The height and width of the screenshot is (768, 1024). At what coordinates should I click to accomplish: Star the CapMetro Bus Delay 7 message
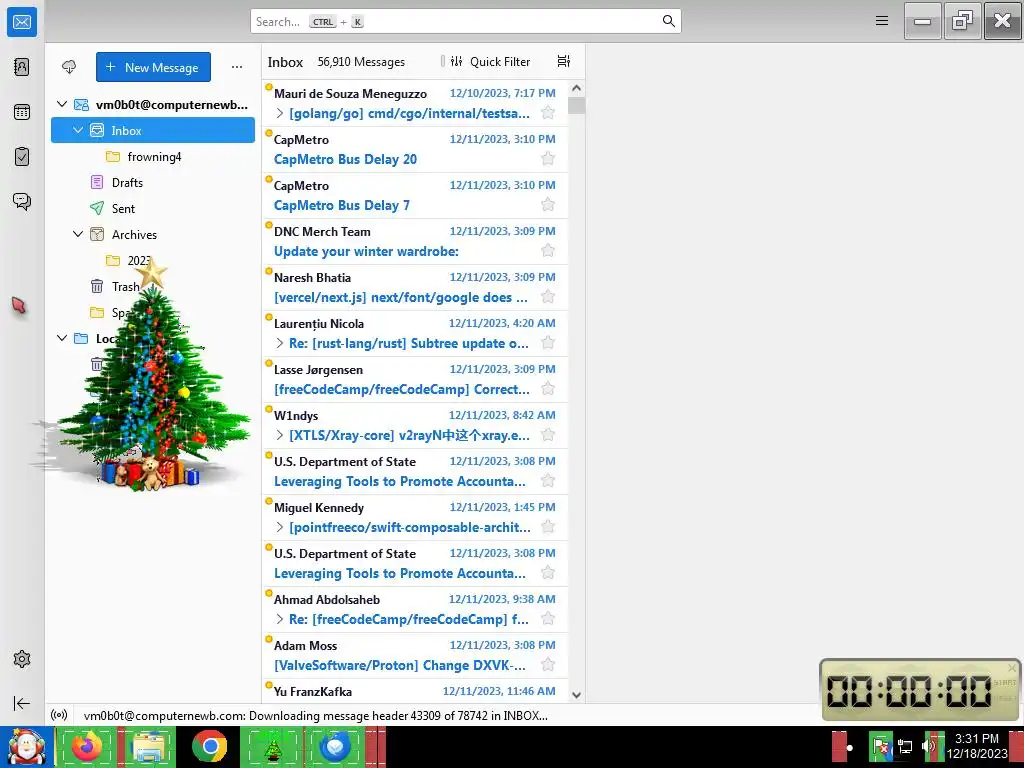pyautogui.click(x=548, y=205)
